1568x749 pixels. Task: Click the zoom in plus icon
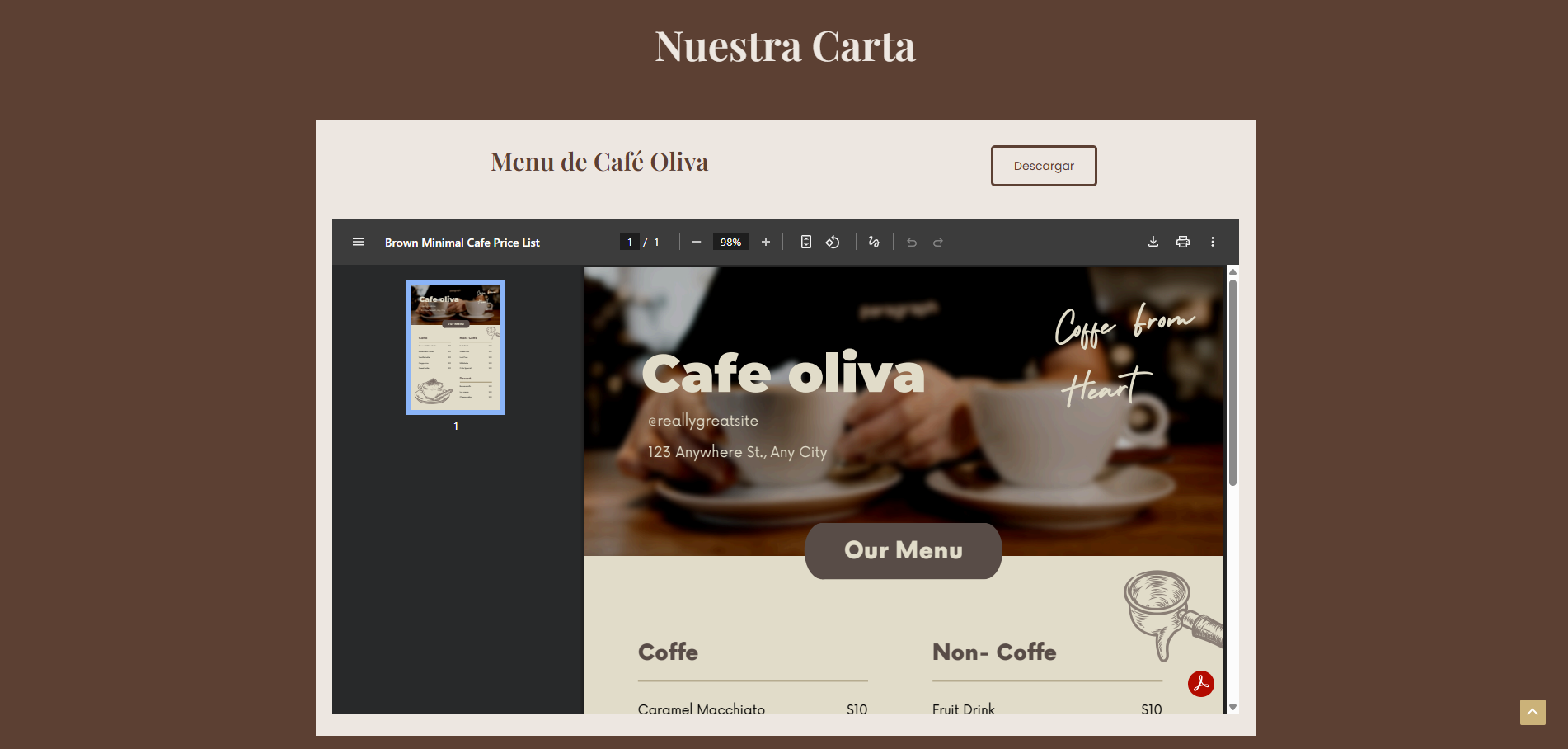click(x=766, y=242)
